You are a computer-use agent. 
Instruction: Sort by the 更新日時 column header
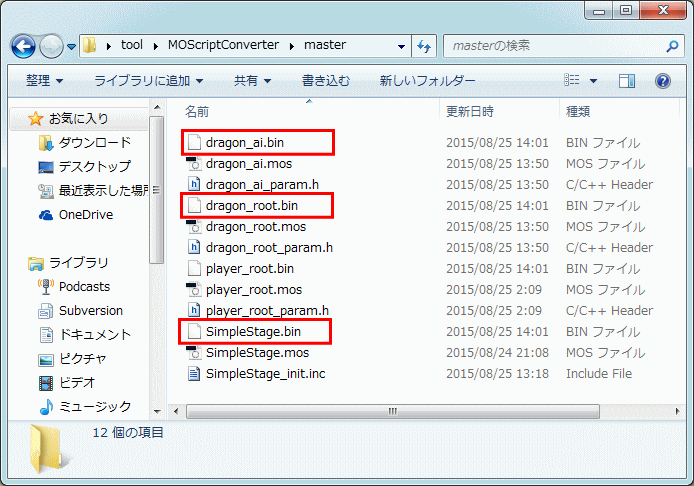(470, 112)
